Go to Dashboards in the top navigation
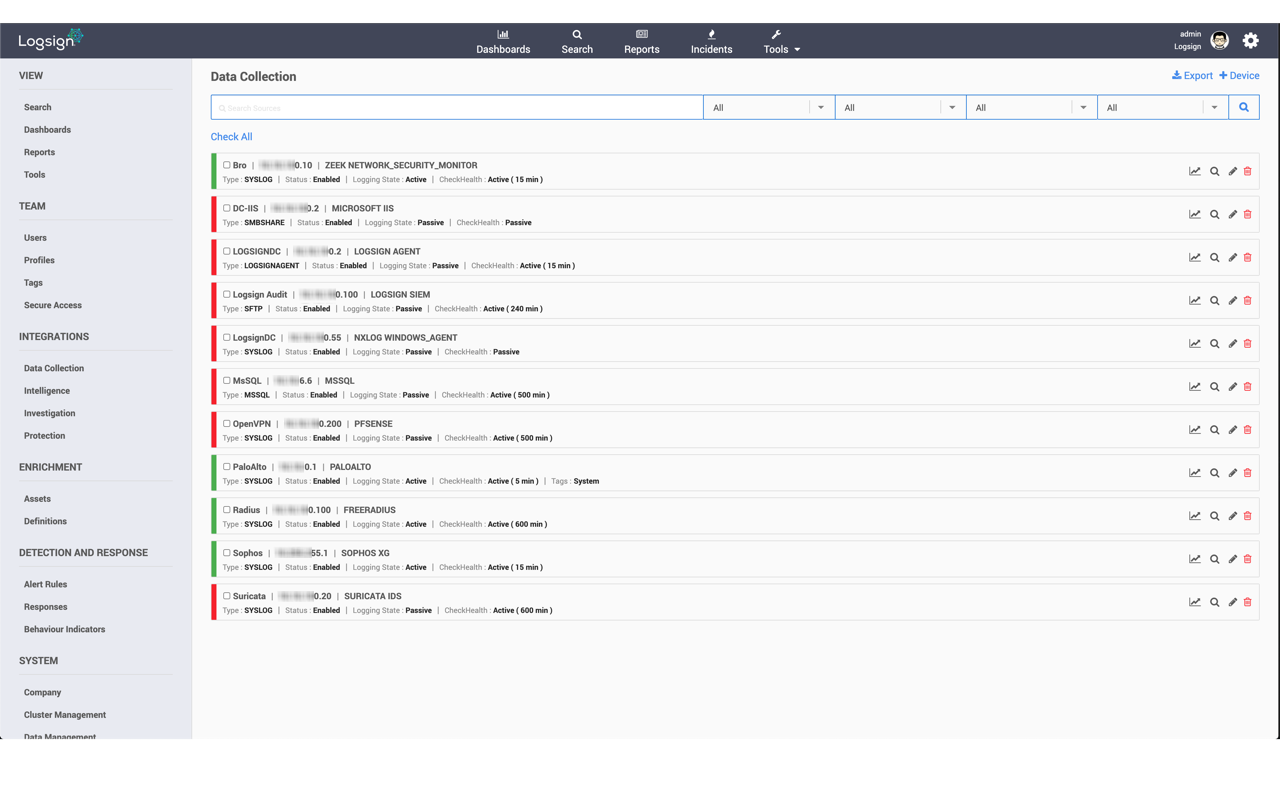Screen dimensions: 1280x800 pyautogui.click(x=503, y=41)
